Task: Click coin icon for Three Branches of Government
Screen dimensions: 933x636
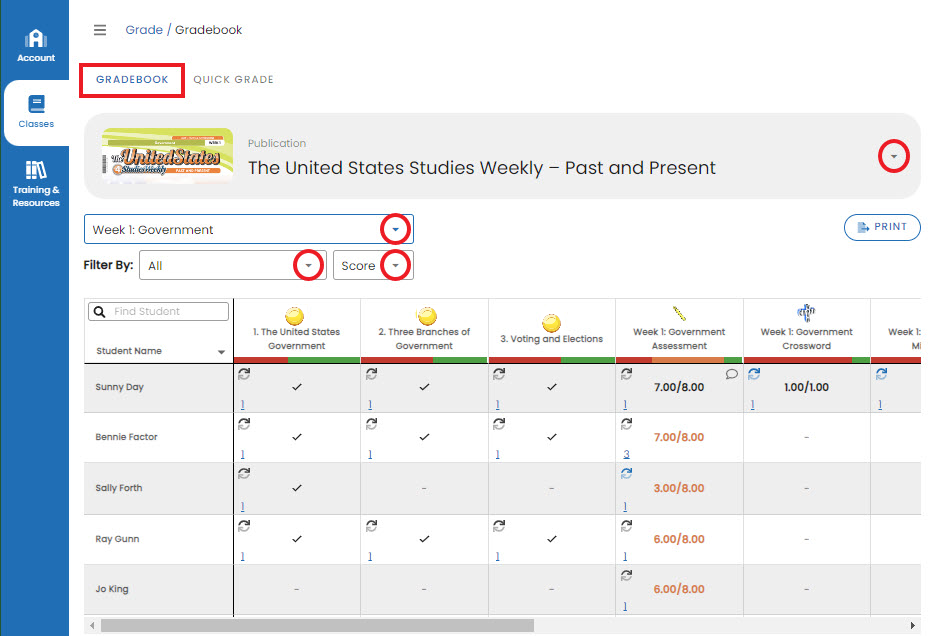Action: [427, 315]
